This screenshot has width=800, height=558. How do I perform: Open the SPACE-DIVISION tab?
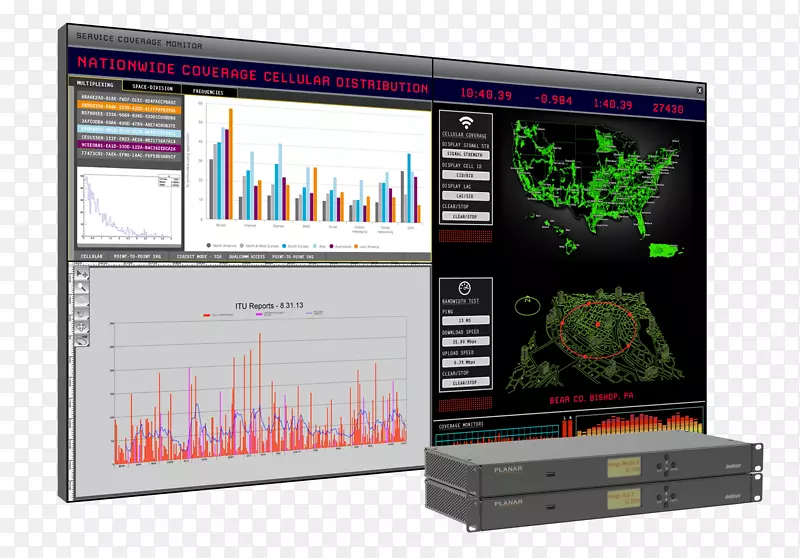point(153,87)
